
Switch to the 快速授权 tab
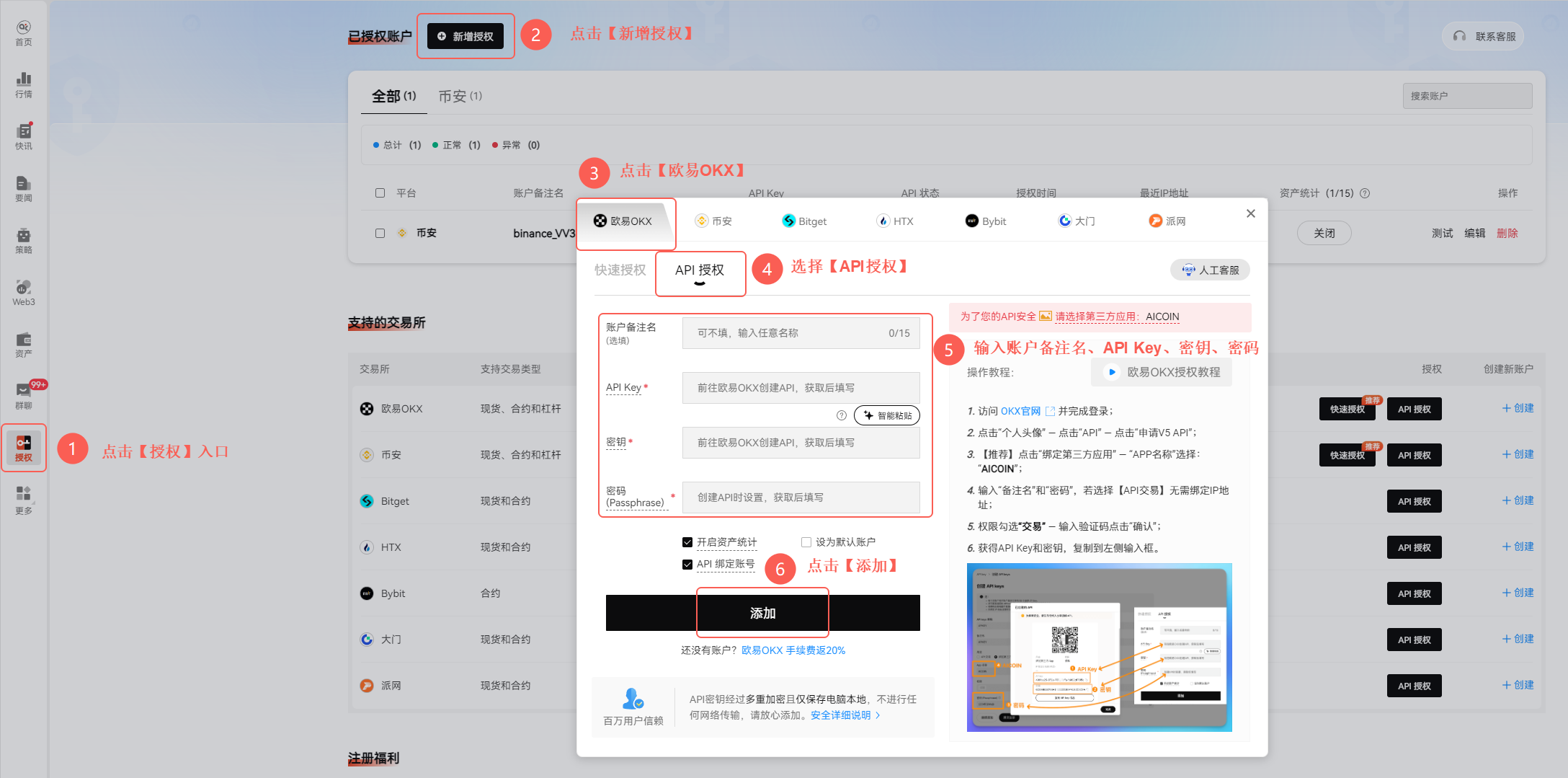pos(620,270)
